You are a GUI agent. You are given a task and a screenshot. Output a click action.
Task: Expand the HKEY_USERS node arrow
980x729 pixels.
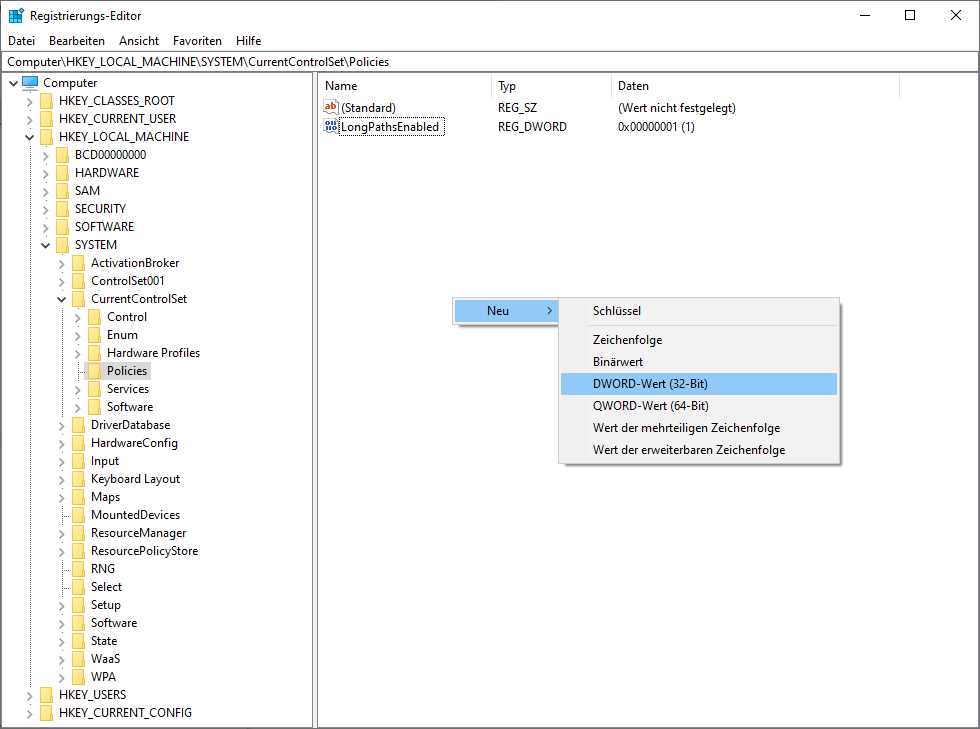[29, 695]
